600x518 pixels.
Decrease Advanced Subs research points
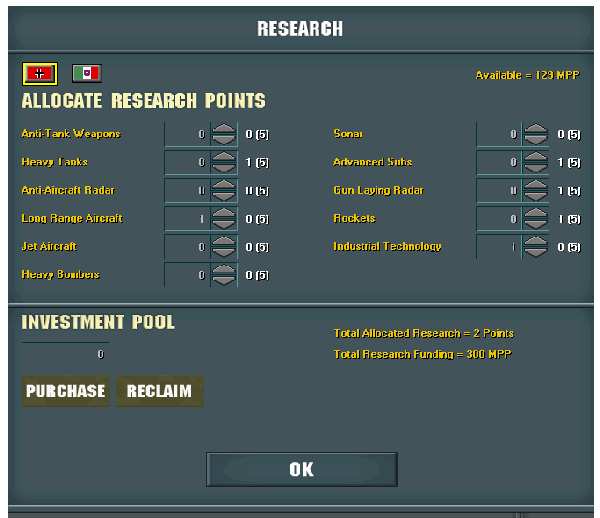[536, 167]
